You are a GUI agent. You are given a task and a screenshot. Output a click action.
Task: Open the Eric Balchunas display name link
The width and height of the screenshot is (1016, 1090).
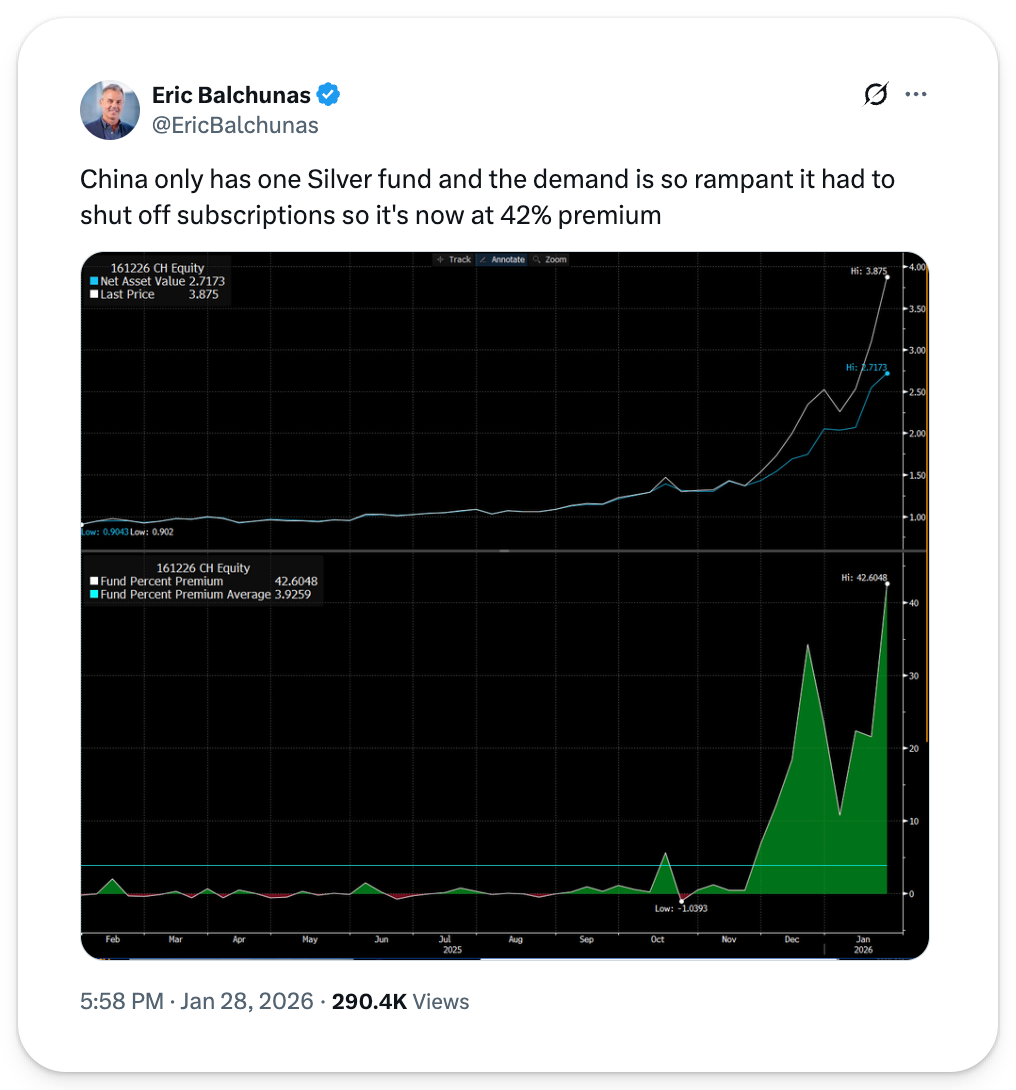coord(231,95)
